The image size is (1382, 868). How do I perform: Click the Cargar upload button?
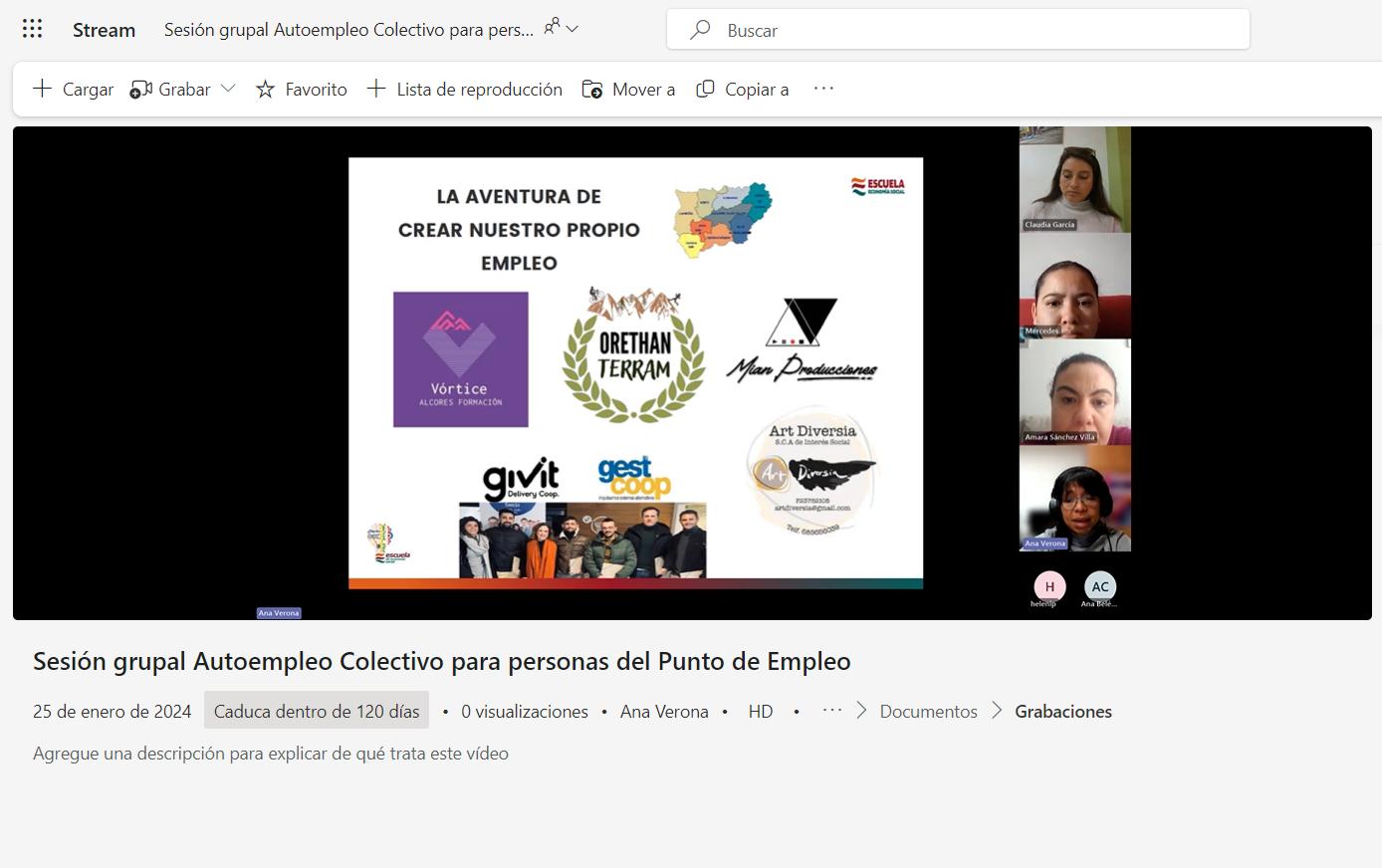(73, 89)
